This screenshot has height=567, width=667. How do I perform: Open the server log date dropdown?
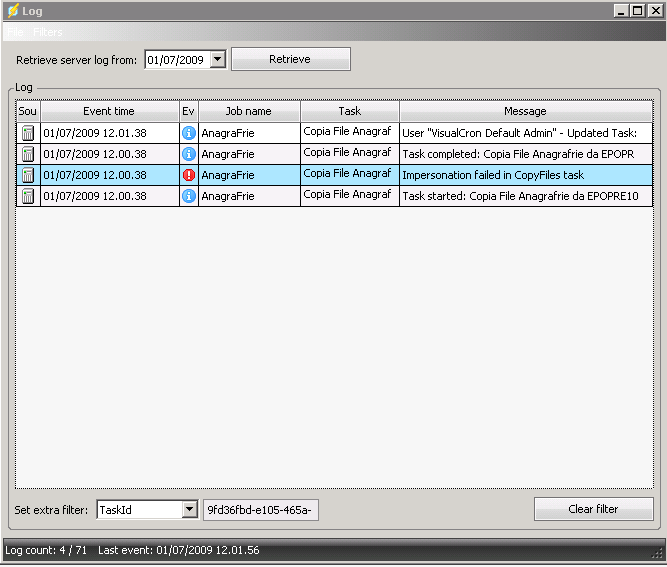(x=218, y=60)
